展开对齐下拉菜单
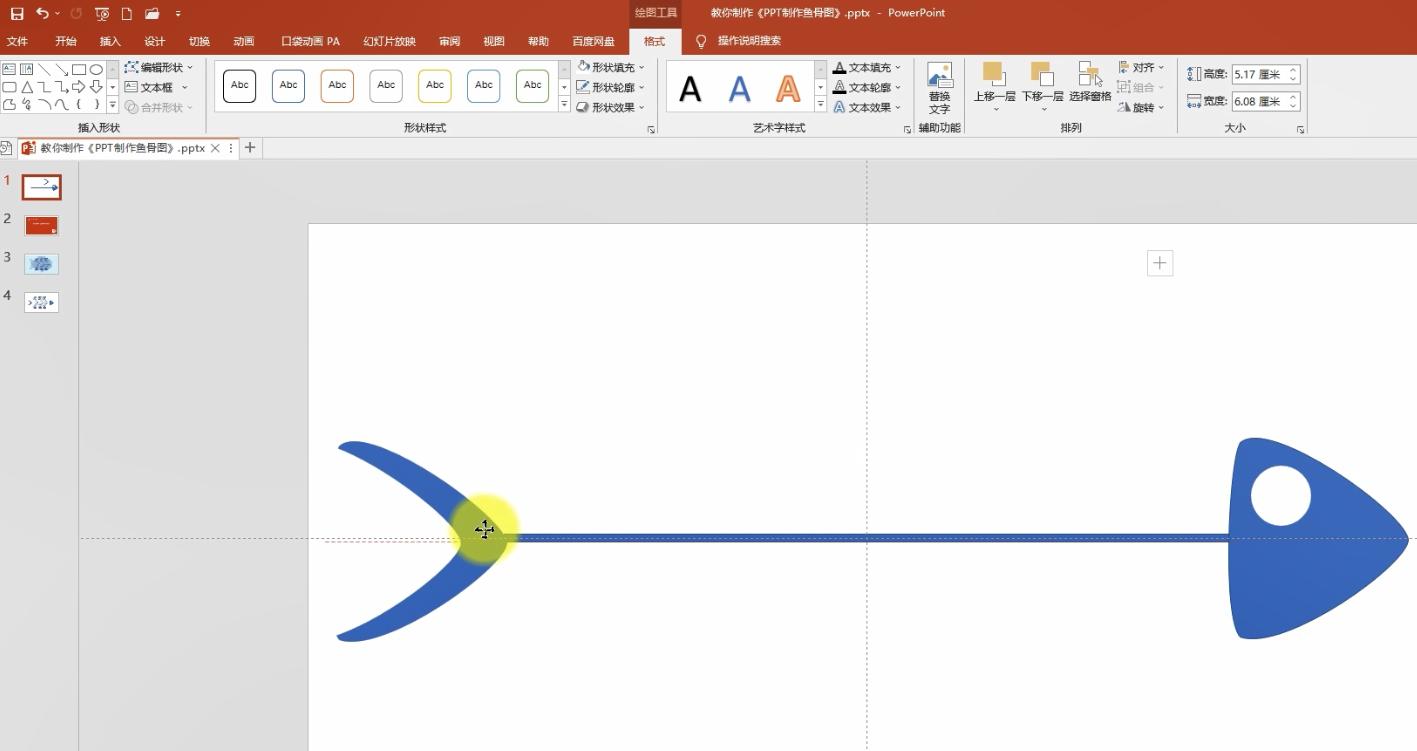 tap(1143, 66)
